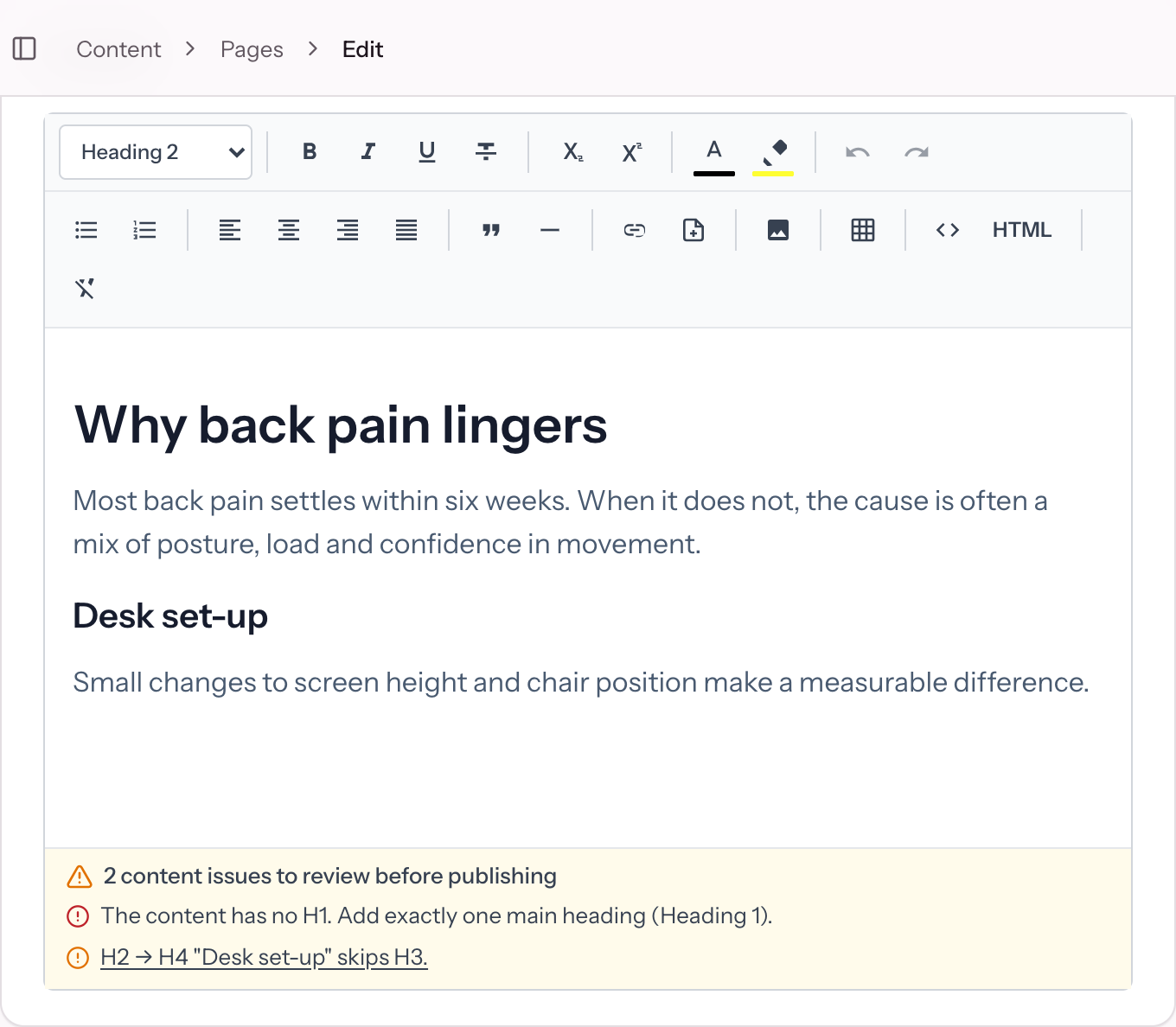Open the text color picker
Screen dimensions: 1176x1027
(x=714, y=154)
